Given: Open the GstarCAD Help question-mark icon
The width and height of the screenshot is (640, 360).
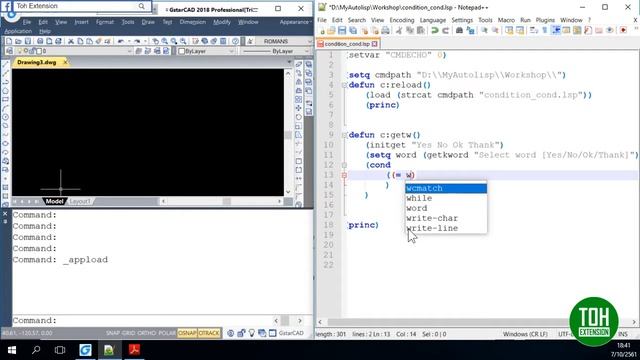Looking at the screenshot, I should [x=235, y=41].
